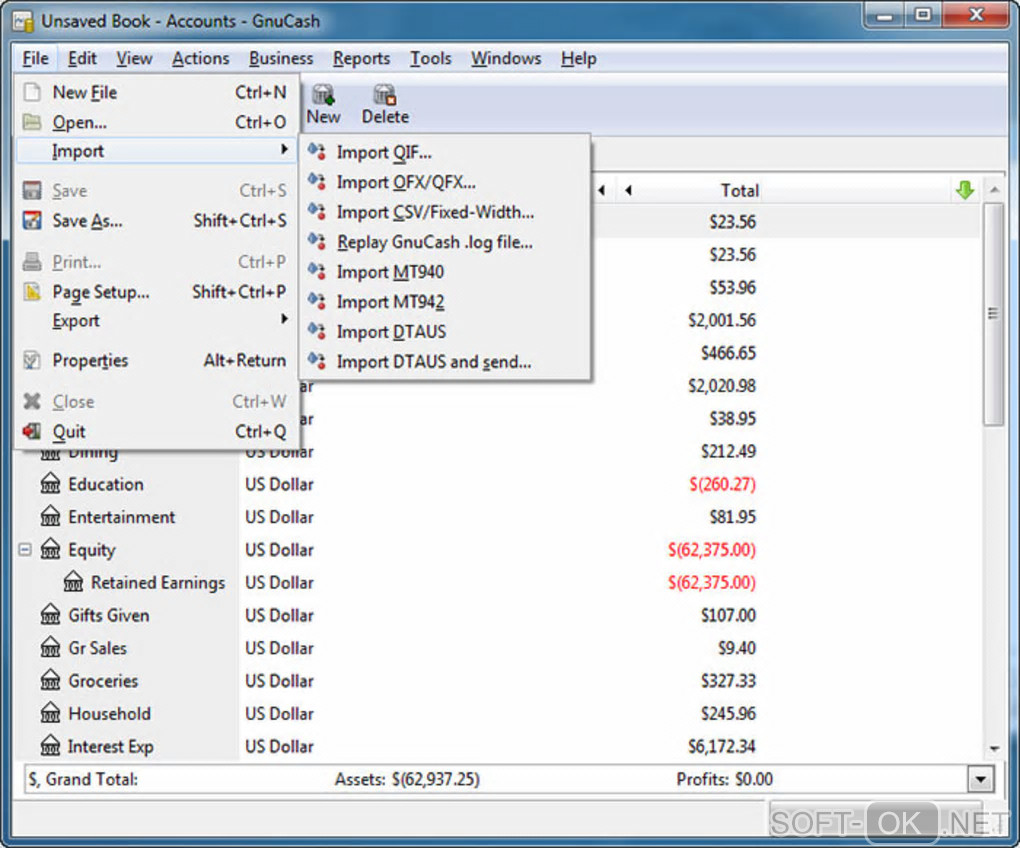Open the Reports menu
The image size is (1020, 848).
tap(361, 59)
